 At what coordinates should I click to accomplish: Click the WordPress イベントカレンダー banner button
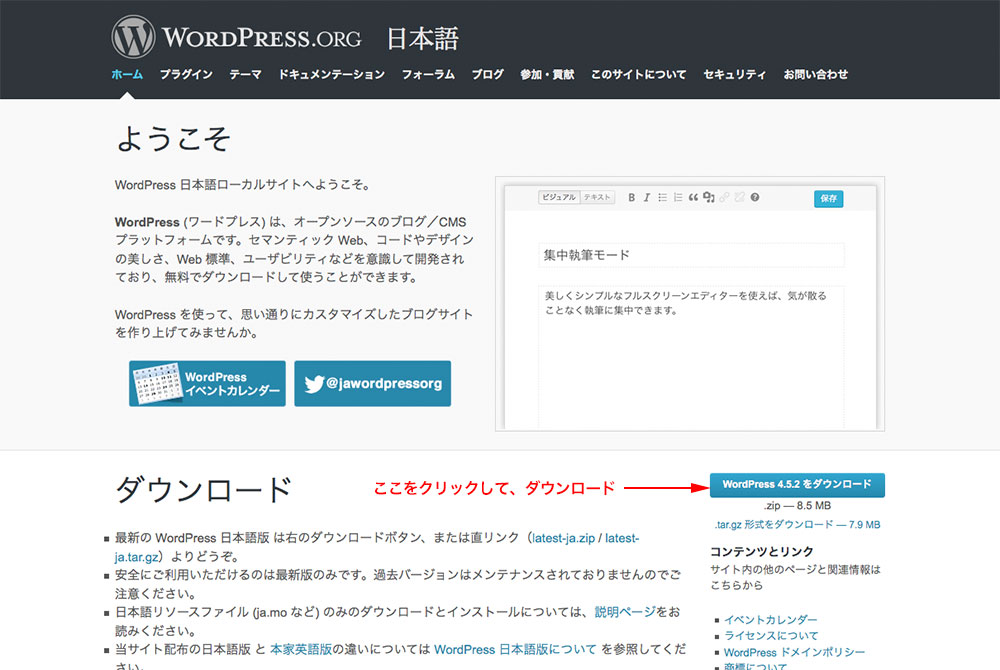tap(207, 384)
